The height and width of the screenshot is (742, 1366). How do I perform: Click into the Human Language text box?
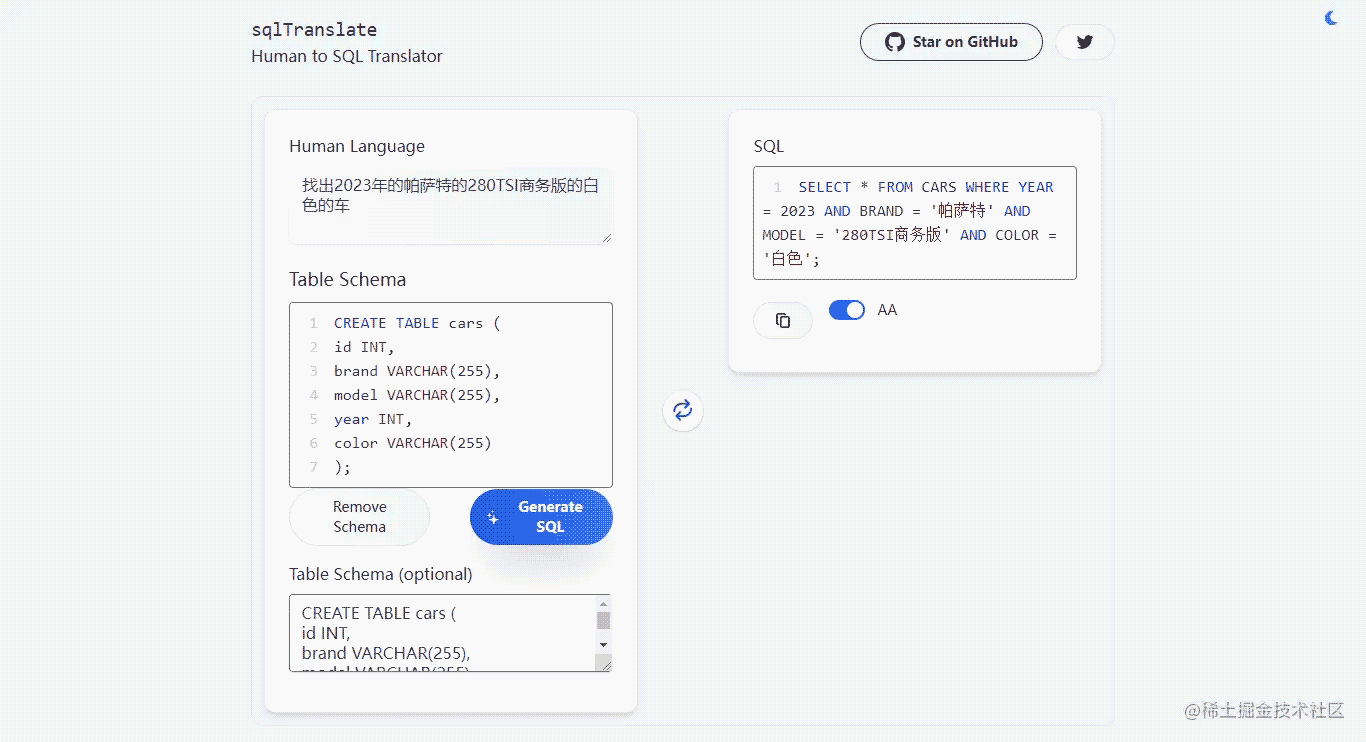tap(450, 205)
